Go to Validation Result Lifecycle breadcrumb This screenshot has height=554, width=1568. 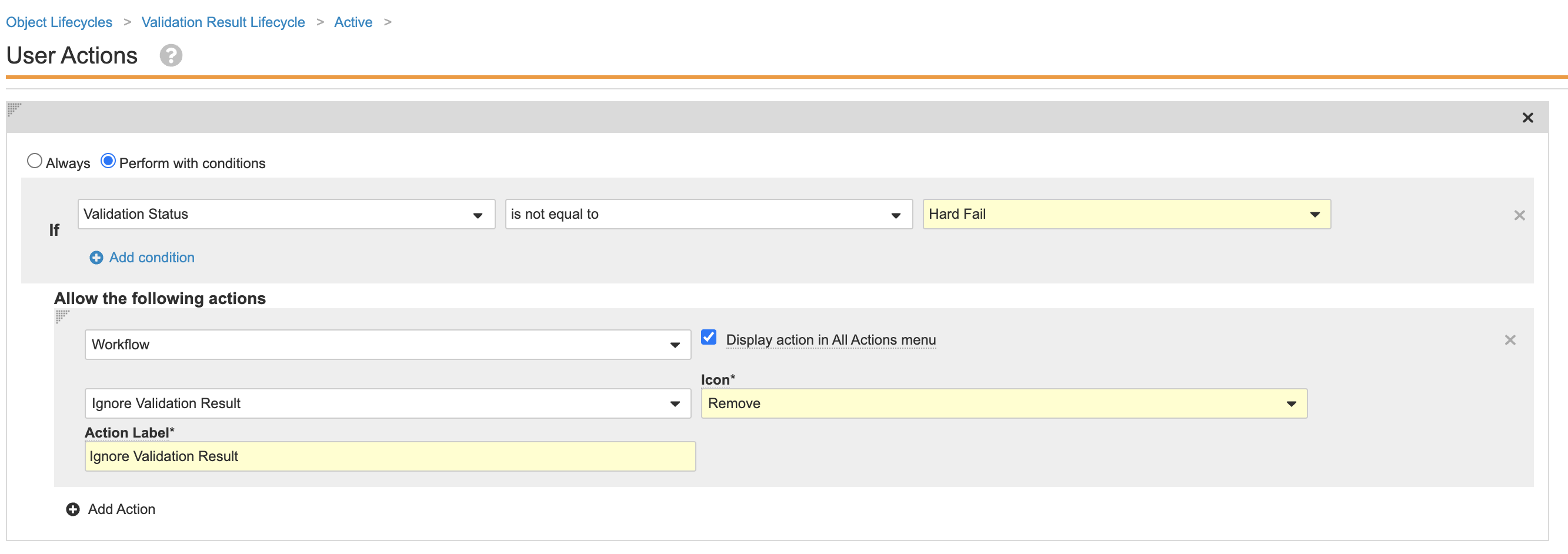(x=223, y=22)
